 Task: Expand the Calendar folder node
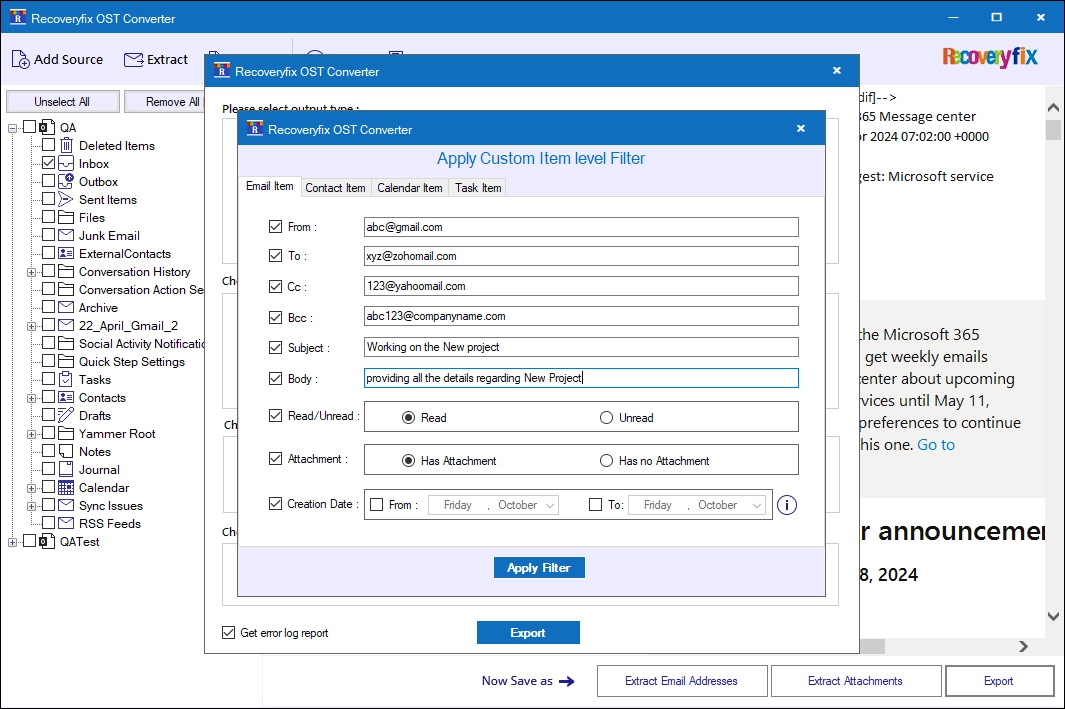[x=31, y=488]
